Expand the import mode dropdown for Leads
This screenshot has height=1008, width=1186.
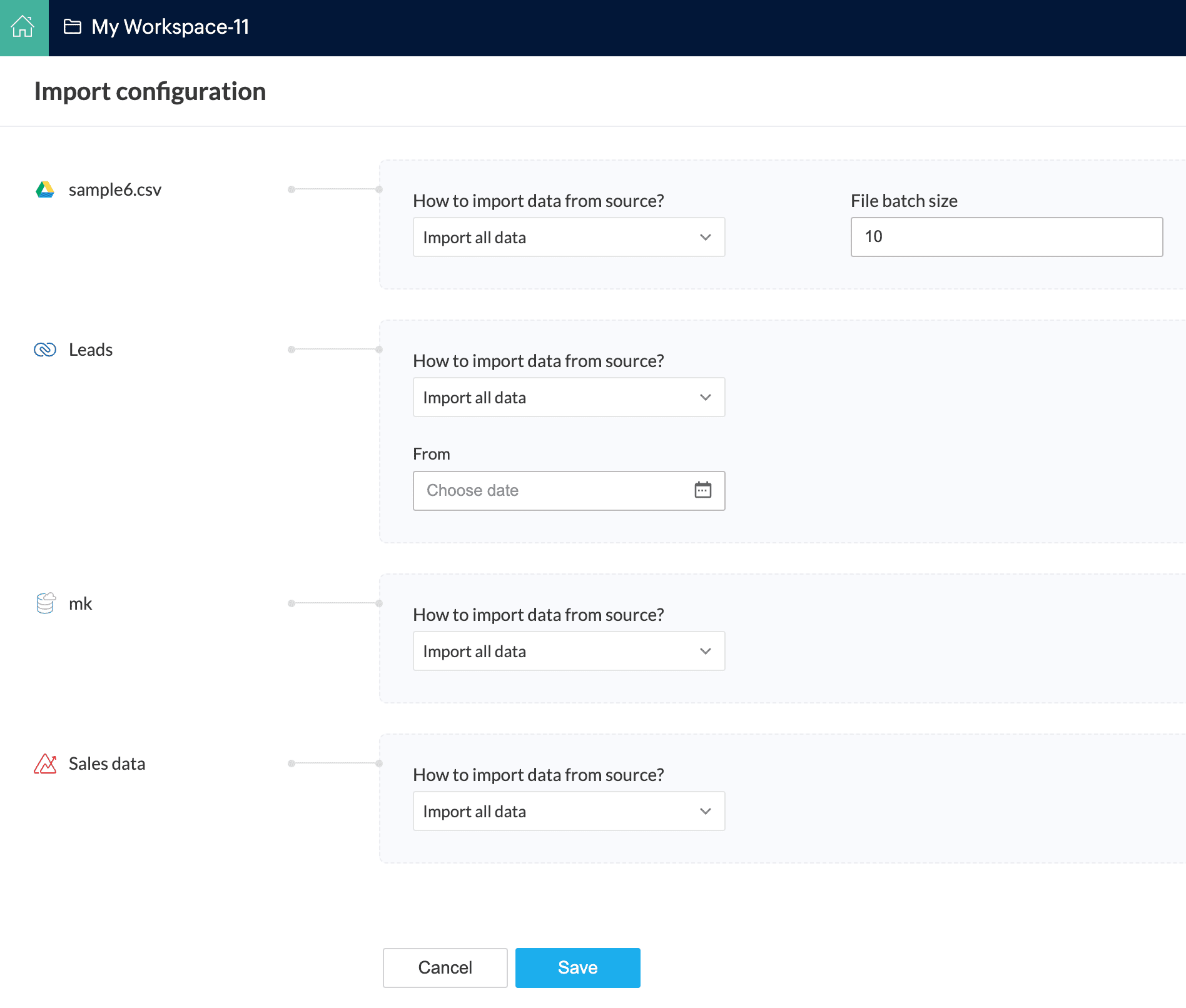point(569,398)
